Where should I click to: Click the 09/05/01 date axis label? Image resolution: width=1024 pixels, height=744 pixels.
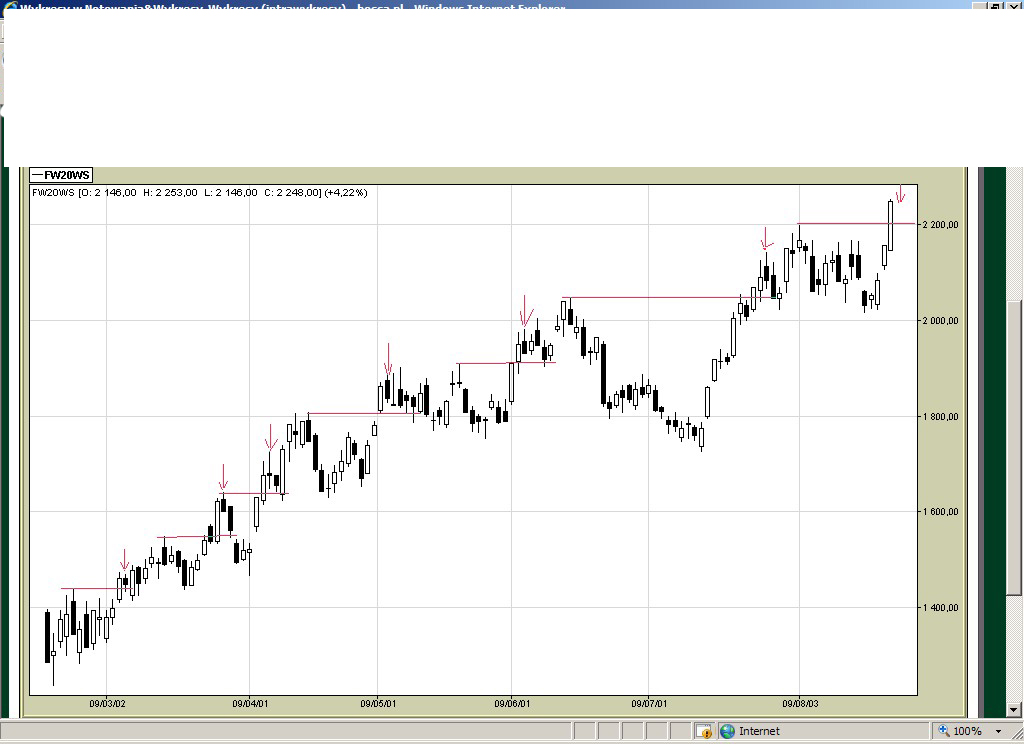[x=378, y=704]
